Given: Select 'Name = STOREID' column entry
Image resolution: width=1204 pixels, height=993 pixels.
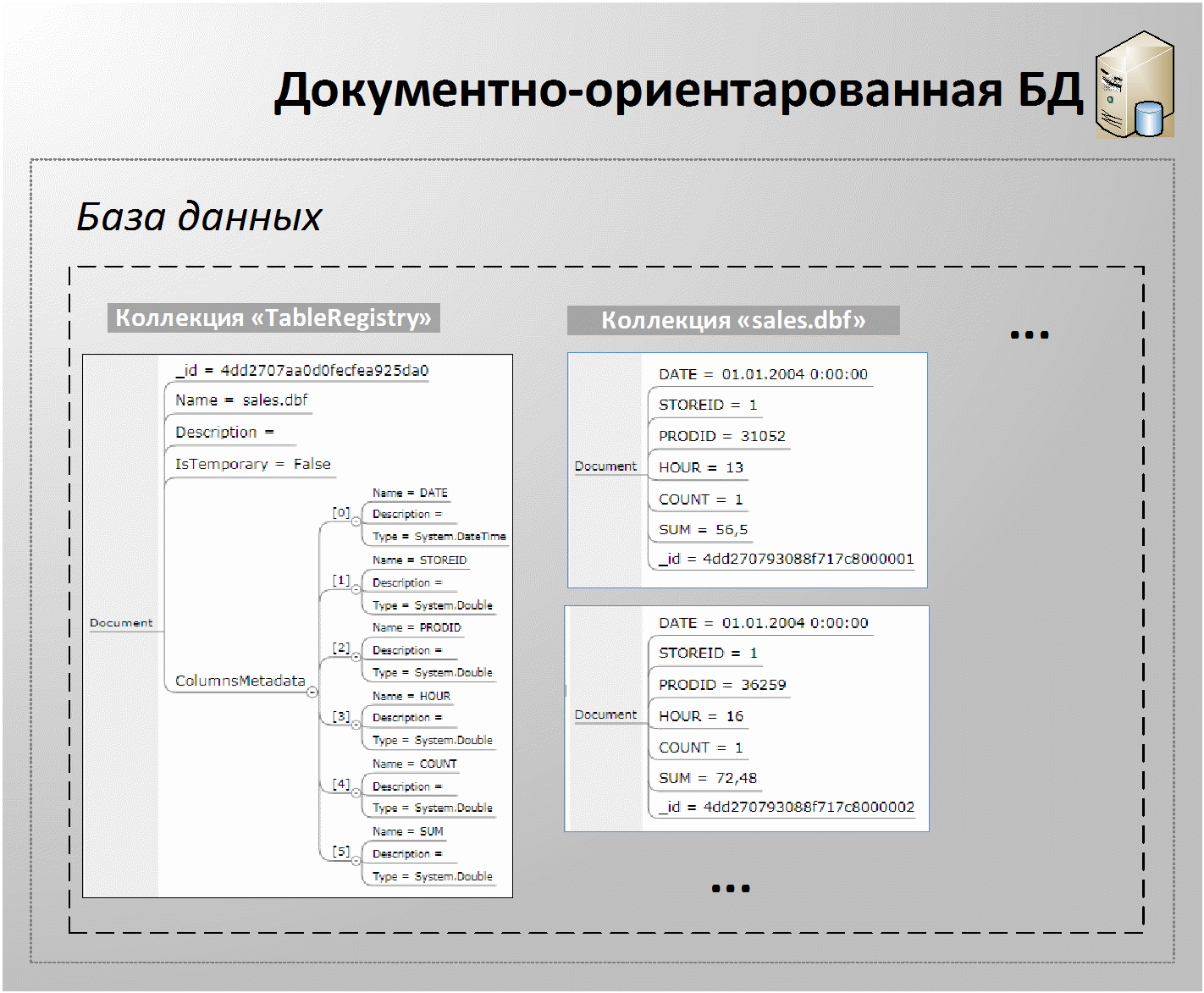Looking at the screenshot, I should 420,560.
